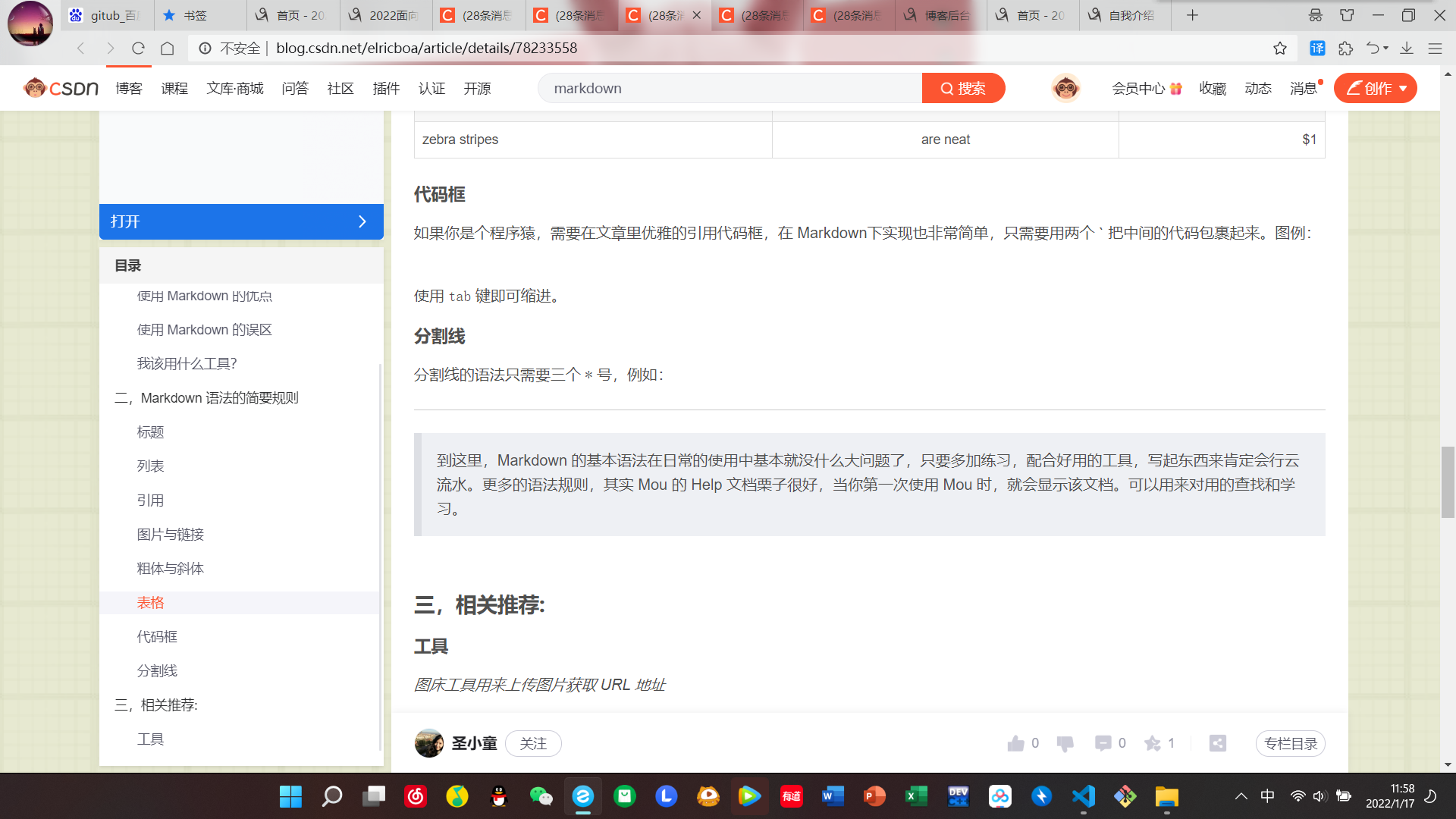The image size is (1456, 819).
Task: Click the thumbs-down dislike icon
Action: pyautogui.click(x=1065, y=743)
